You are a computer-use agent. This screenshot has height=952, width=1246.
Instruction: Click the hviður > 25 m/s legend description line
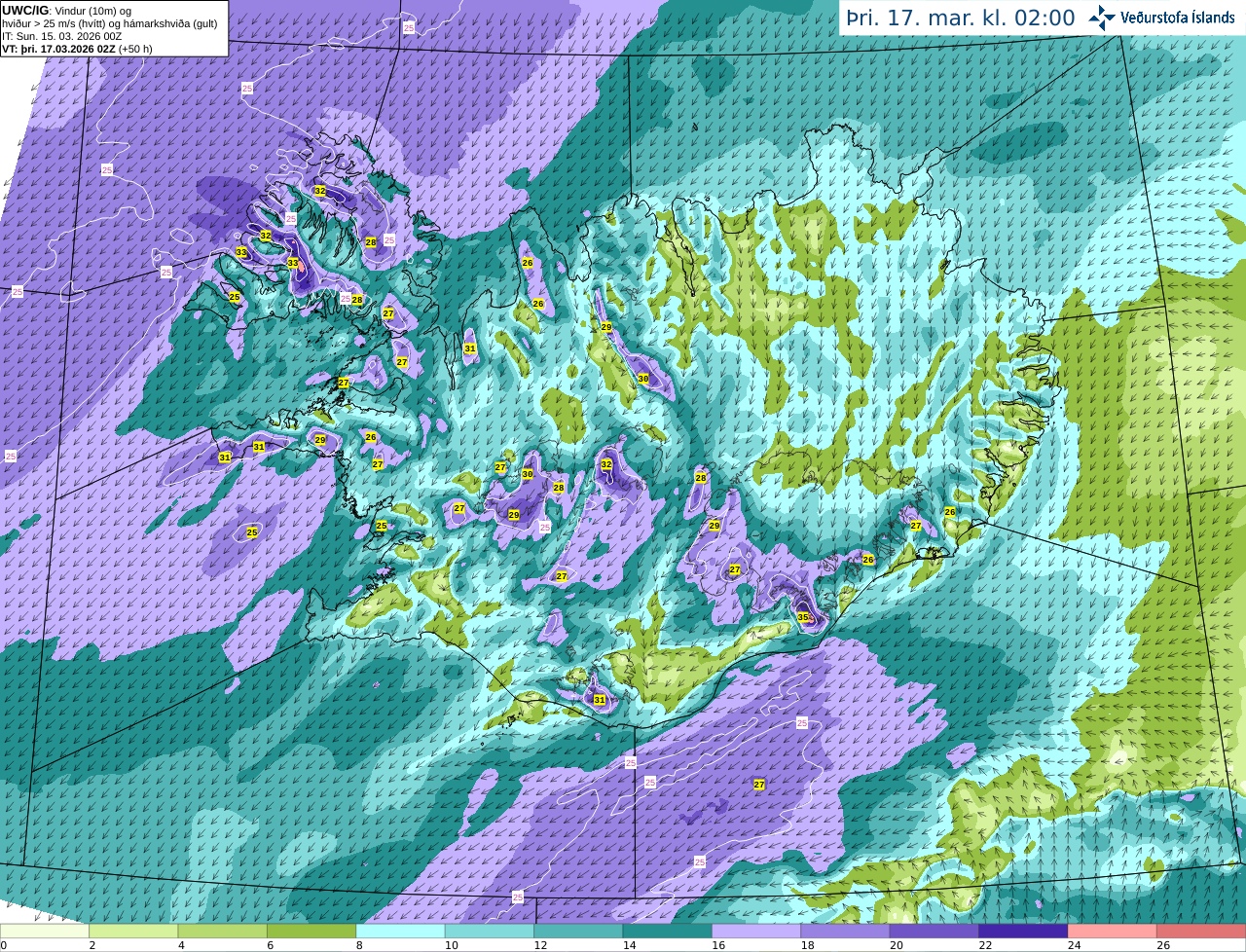(x=109, y=23)
